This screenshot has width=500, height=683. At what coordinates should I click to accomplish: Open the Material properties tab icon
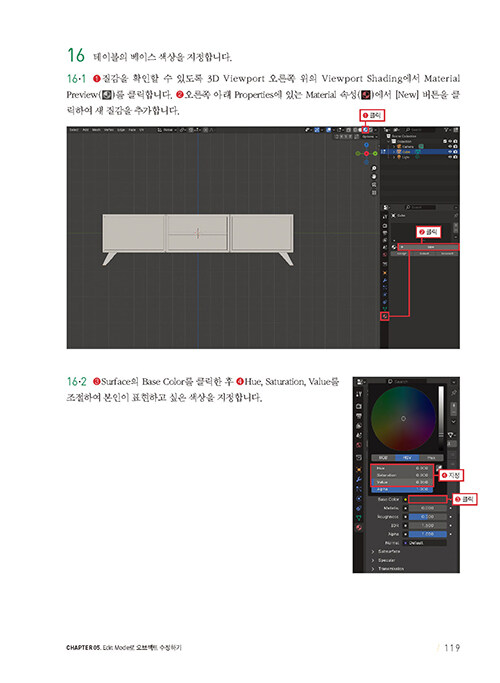point(384,317)
